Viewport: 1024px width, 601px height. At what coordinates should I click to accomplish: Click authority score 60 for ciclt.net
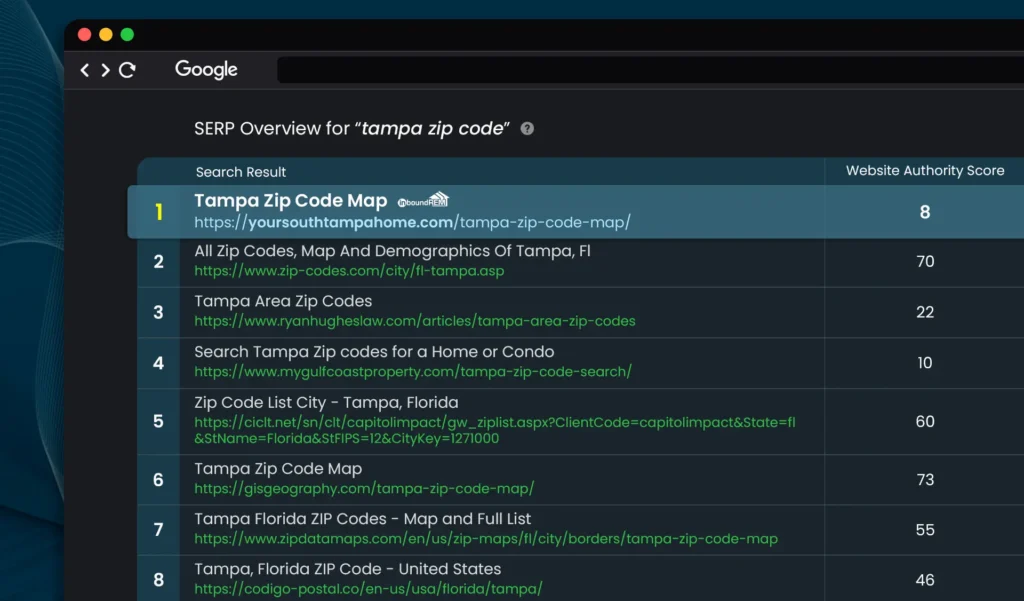coord(925,421)
